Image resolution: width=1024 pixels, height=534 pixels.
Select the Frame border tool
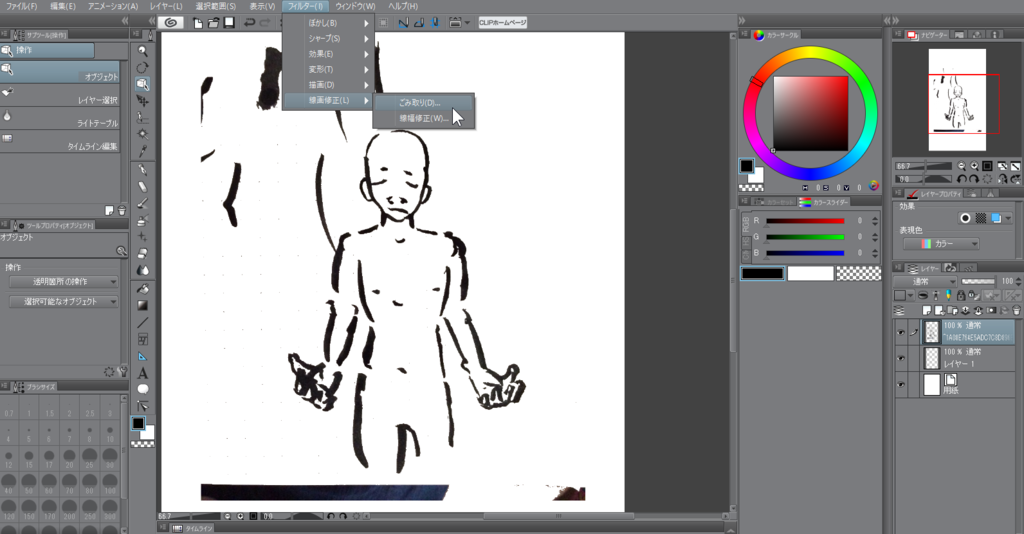pos(142,339)
